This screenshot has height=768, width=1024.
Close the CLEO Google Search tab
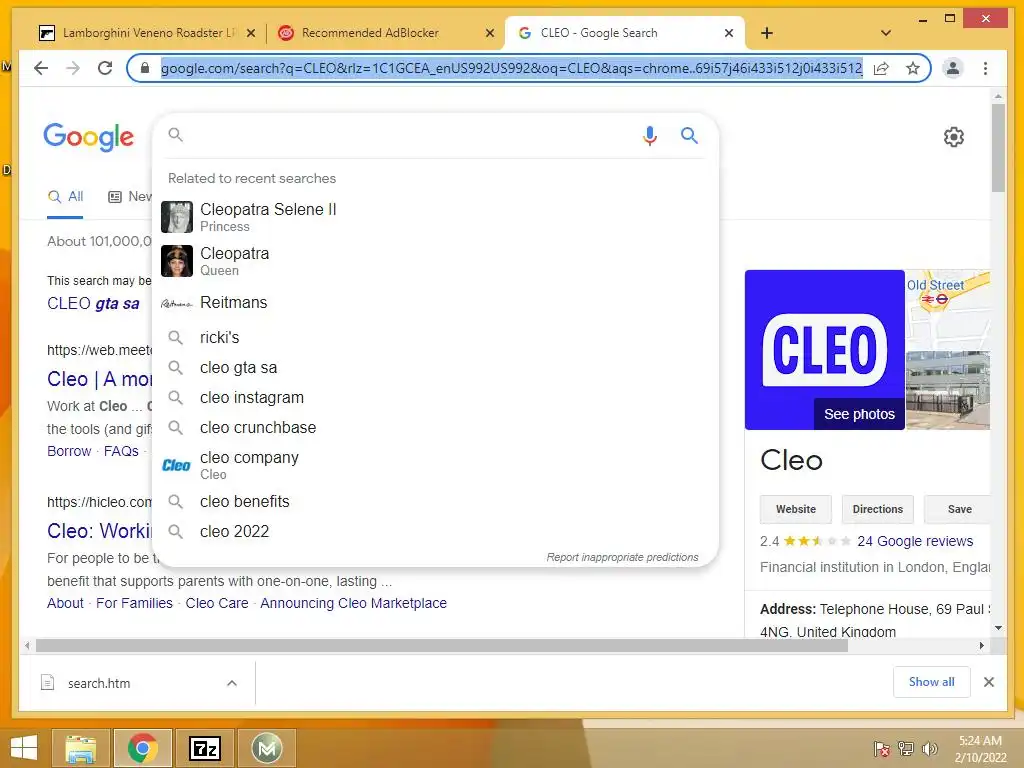(x=729, y=33)
